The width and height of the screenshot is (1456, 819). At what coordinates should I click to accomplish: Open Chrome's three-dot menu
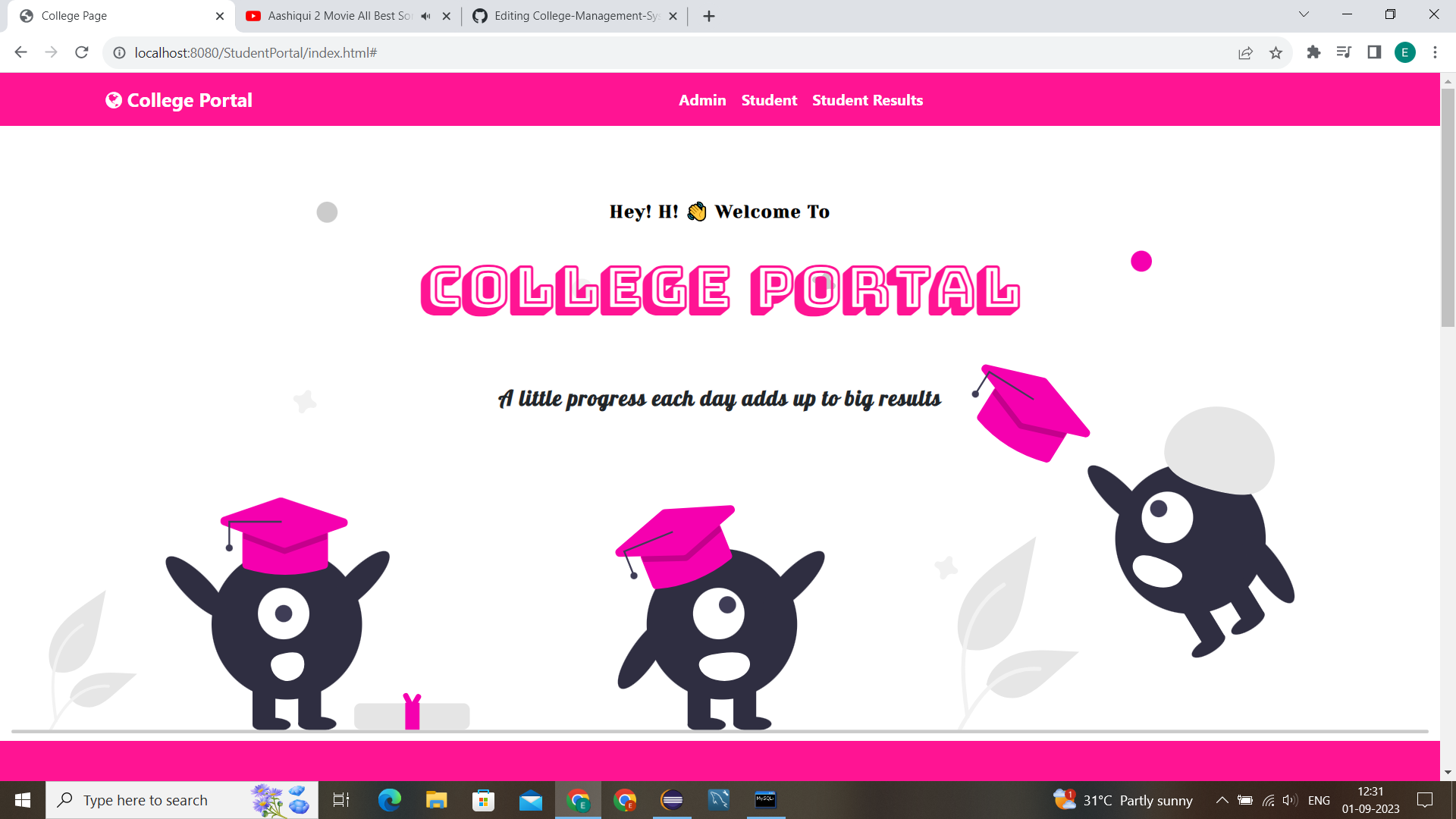click(1435, 52)
